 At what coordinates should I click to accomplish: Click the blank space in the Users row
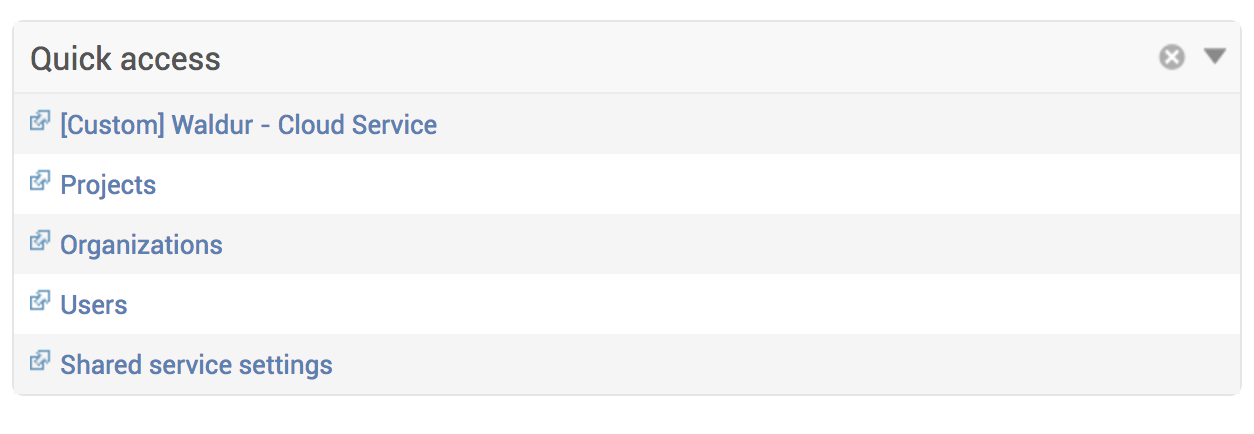click(x=700, y=305)
